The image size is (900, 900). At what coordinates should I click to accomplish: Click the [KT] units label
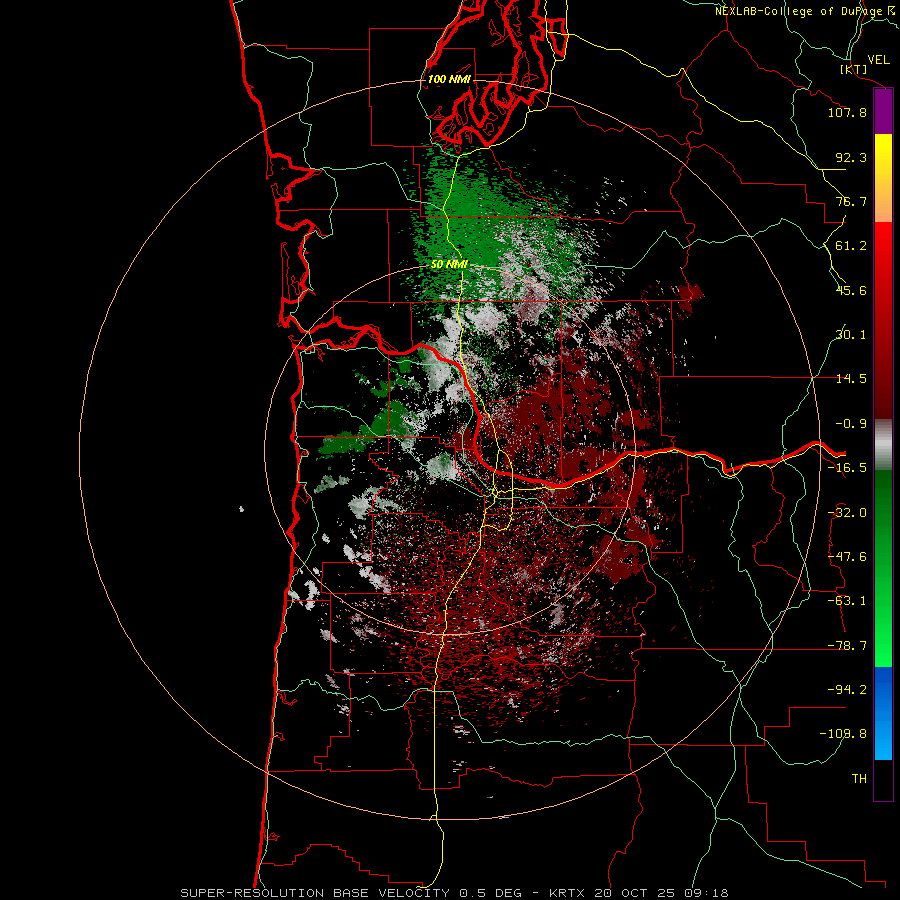(854, 69)
